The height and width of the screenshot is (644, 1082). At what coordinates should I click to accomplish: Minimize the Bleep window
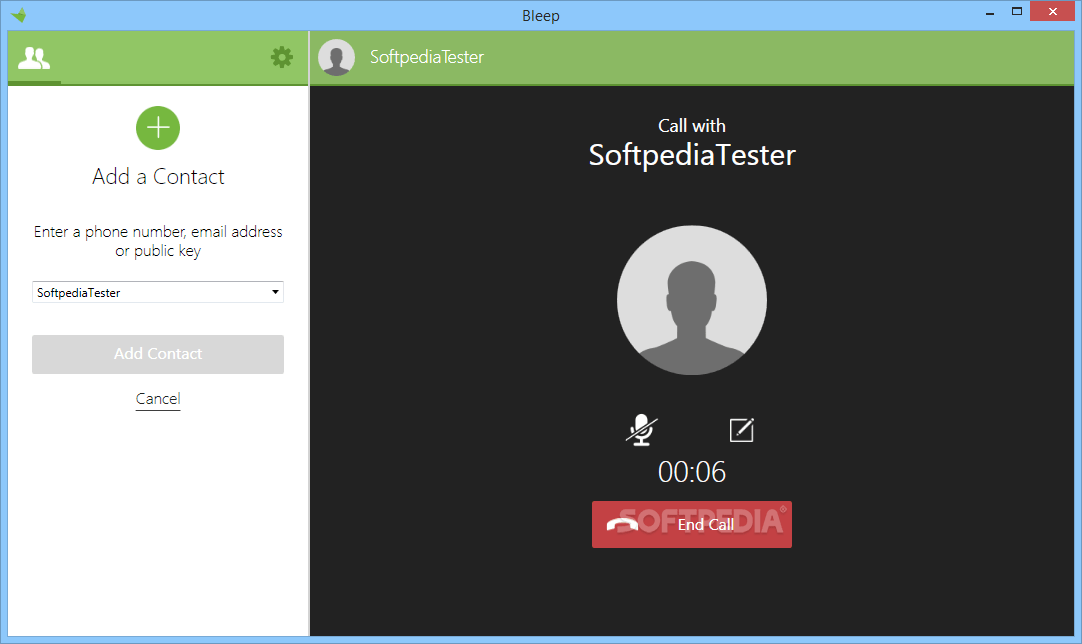(x=990, y=12)
